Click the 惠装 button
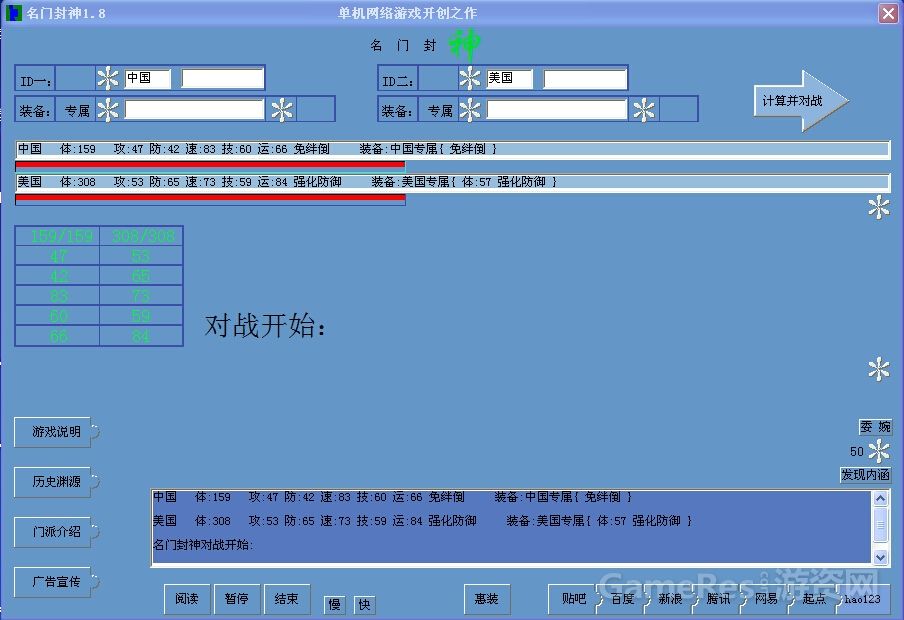Screen dimensions: 904x620 point(486,599)
